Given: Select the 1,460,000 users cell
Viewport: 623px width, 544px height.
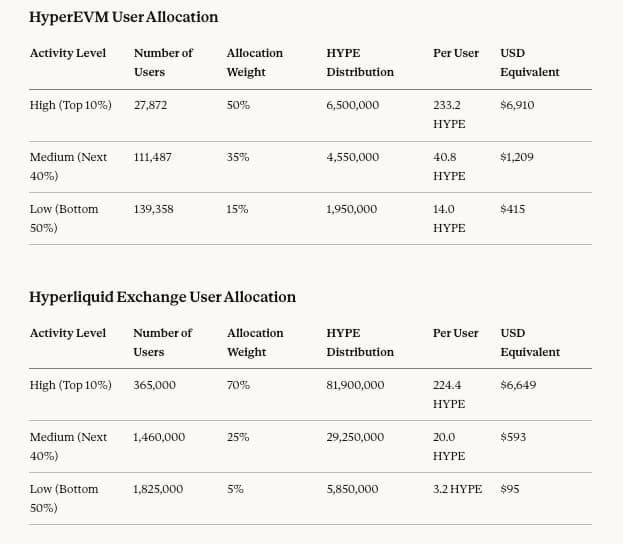Looking at the screenshot, I should [x=158, y=437].
